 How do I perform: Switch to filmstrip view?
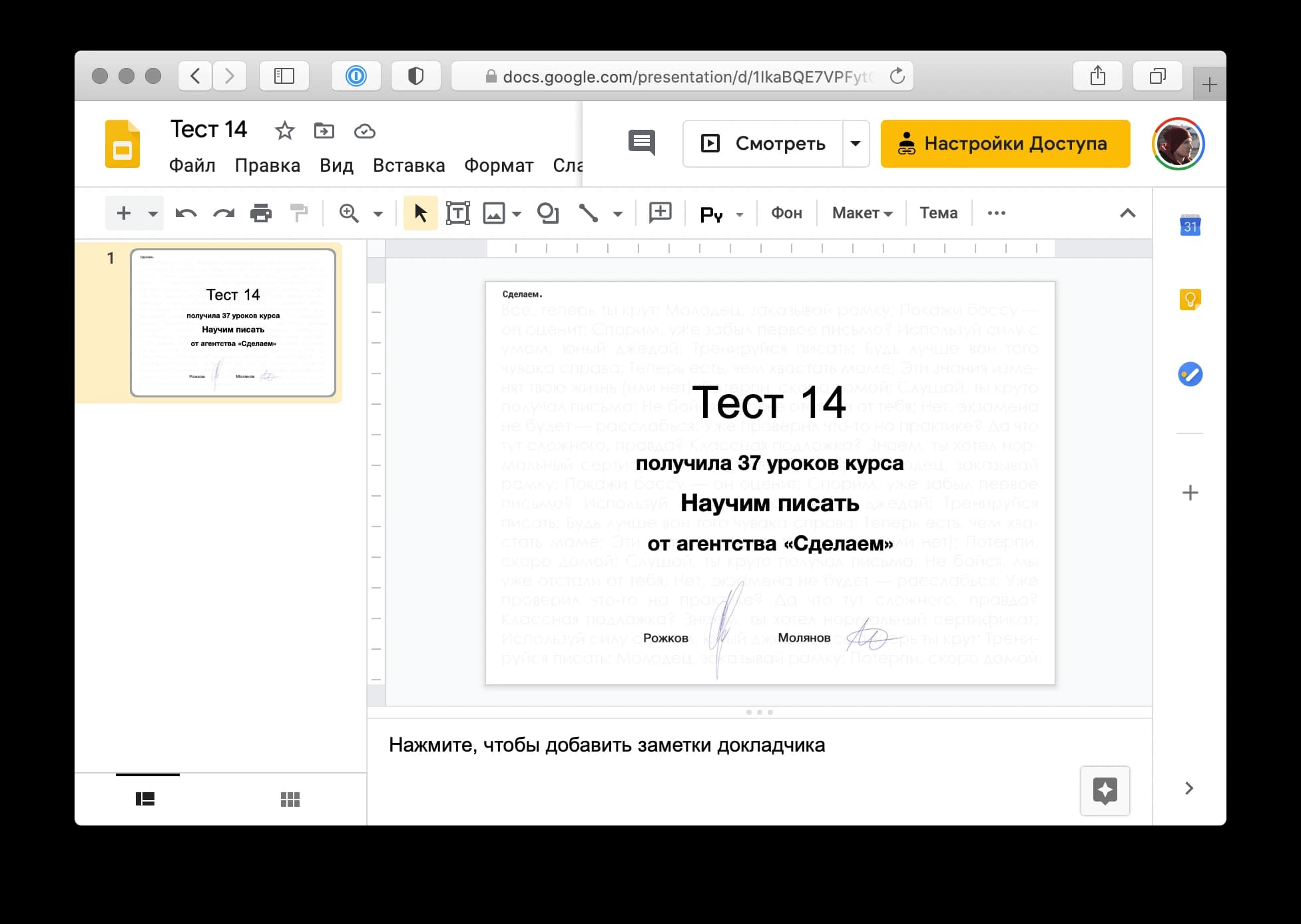point(145,799)
